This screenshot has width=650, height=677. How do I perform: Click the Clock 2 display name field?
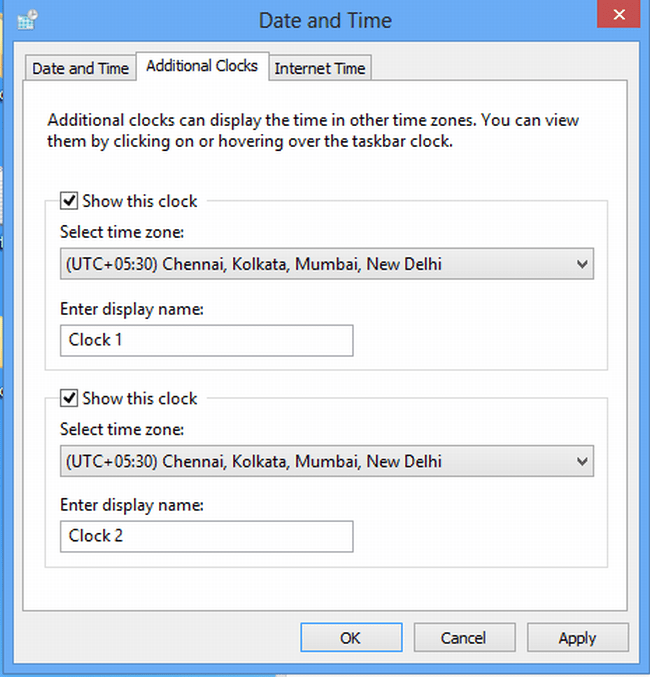pos(206,536)
